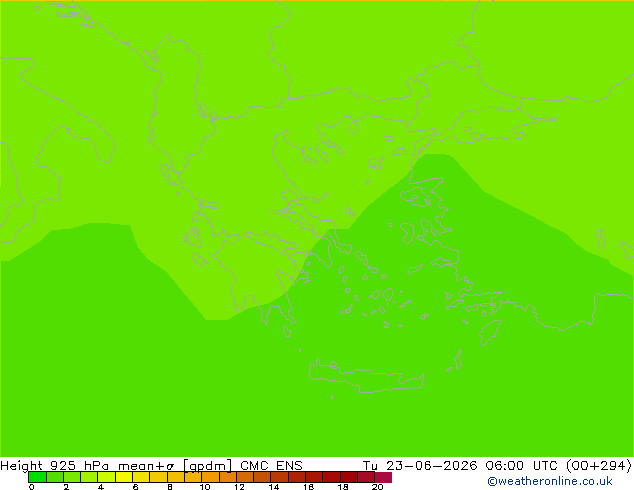The height and width of the screenshot is (490, 634).
Task: Click the weatheronline.co.uk copyright link
Action: (x=549, y=481)
